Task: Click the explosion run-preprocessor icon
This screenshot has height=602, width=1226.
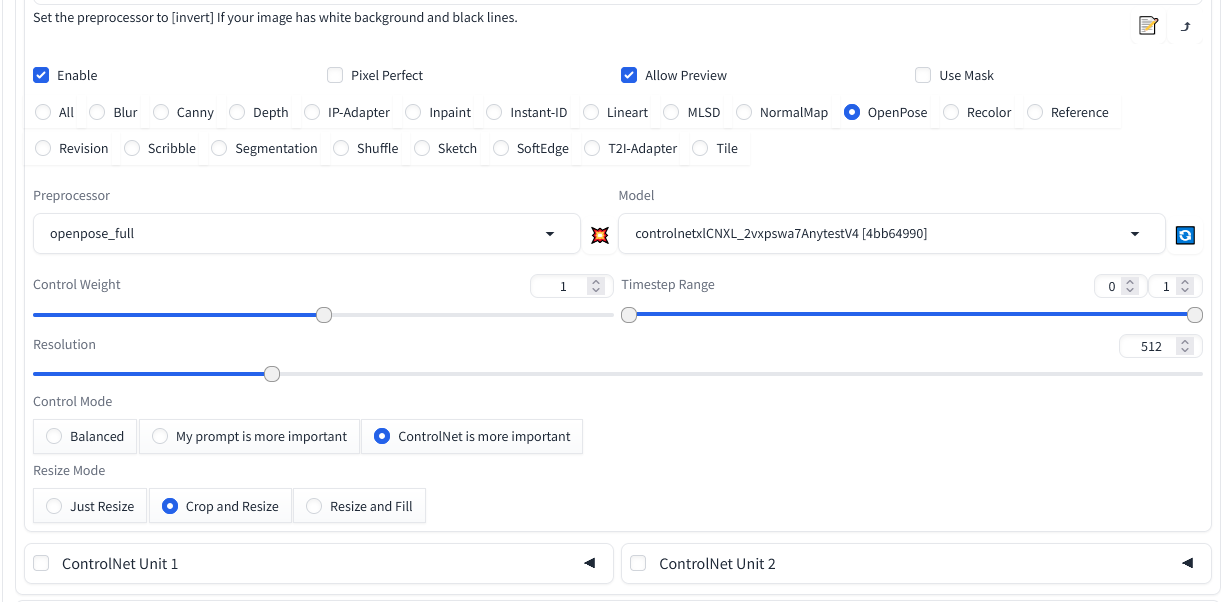Action: pos(600,235)
